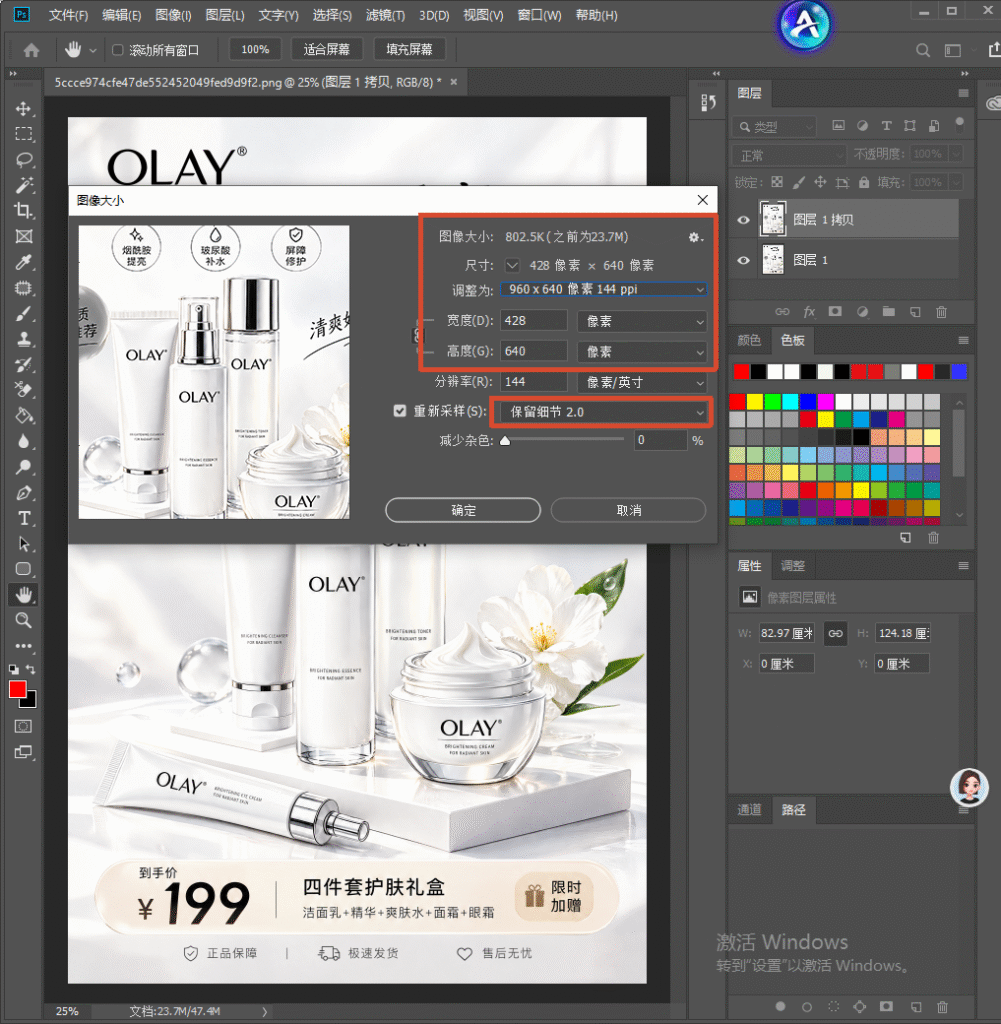
Task: Select the Move tool
Action: 24,108
